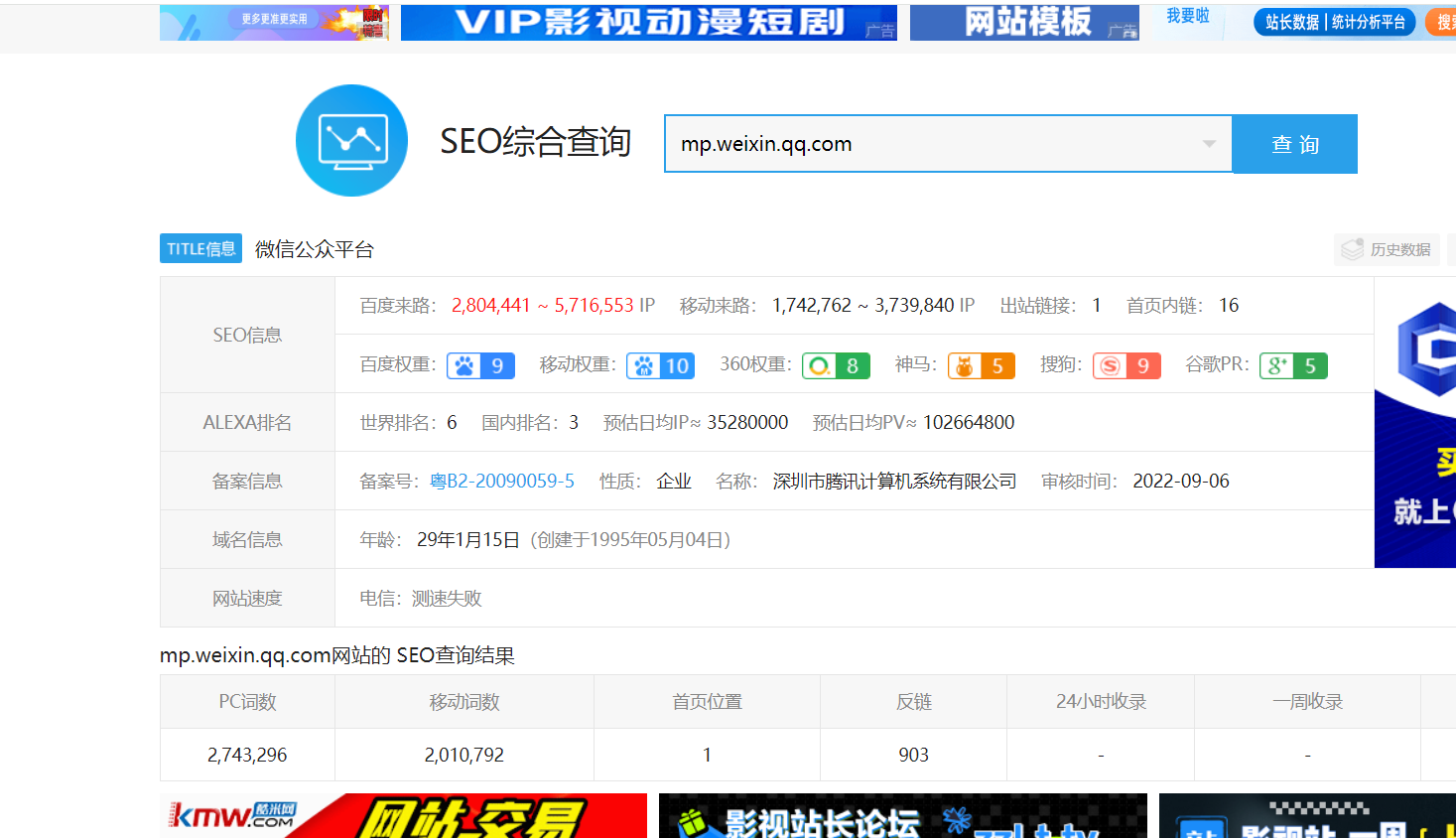
Task: Click the 首页内链 value 16
Action: [1229, 306]
